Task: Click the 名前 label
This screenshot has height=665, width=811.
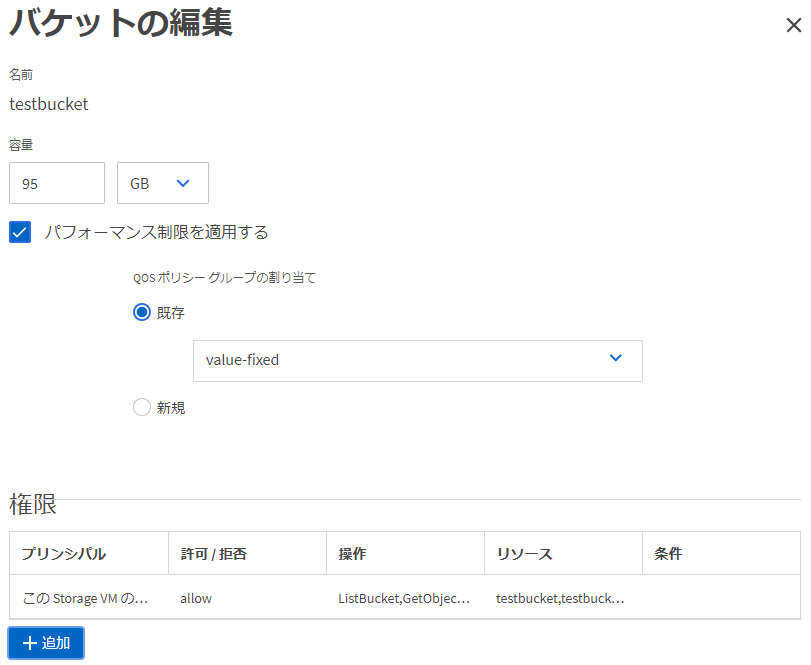Action: tap(21, 75)
